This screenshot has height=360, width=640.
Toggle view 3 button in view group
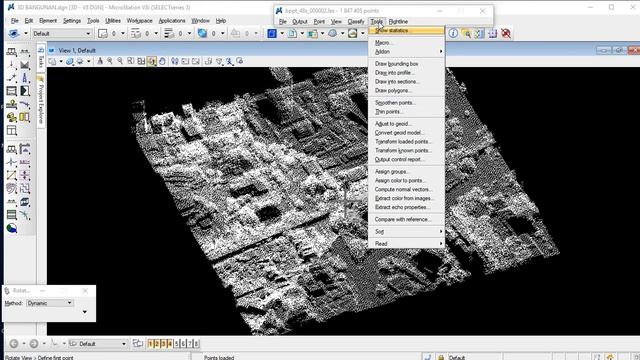[x=163, y=344]
